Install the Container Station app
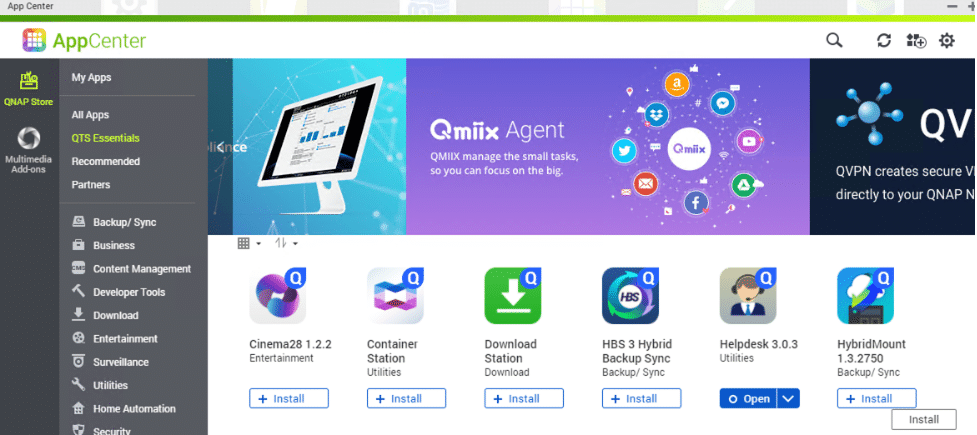The height and width of the screenshot is (435, 977). click(406, 399)
